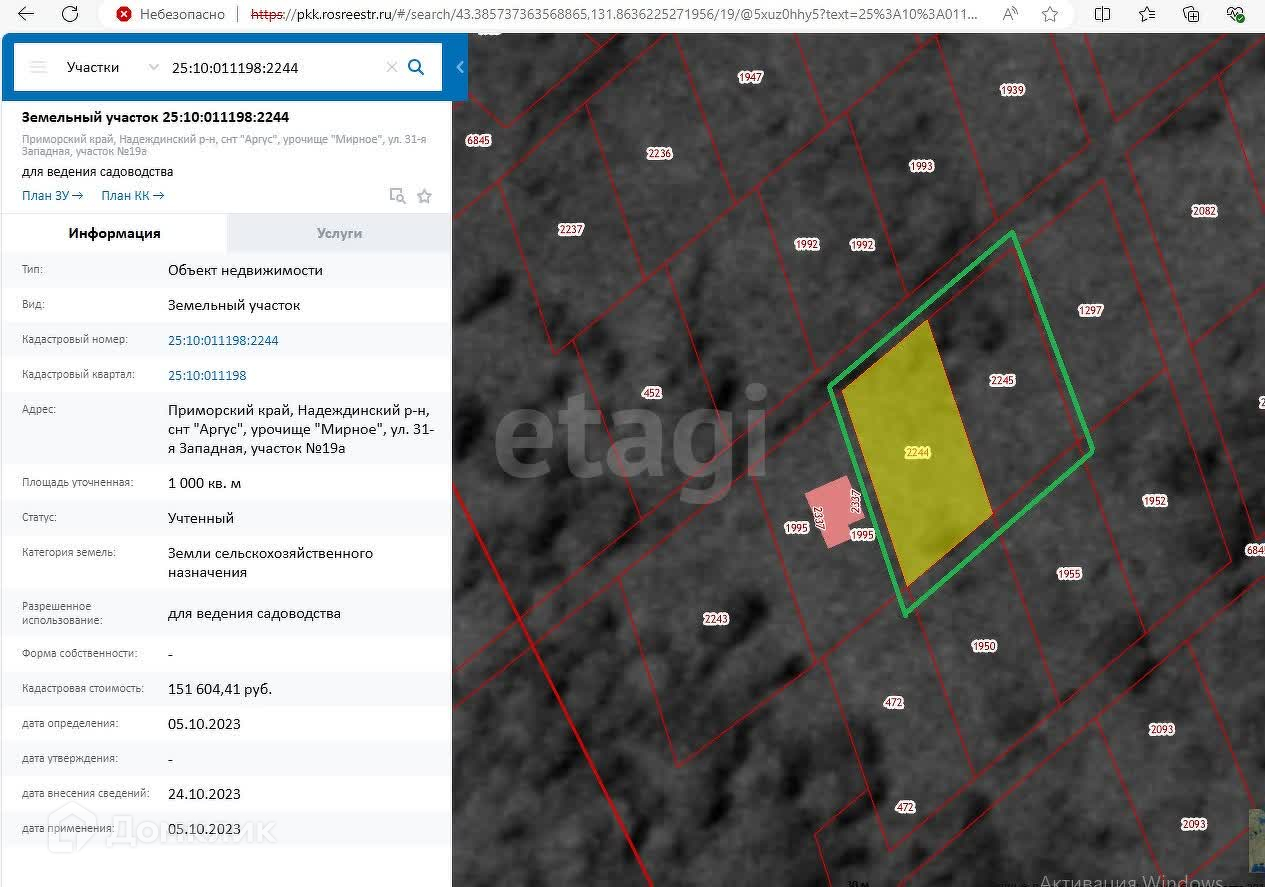
Task: Go back with the browser back arrow
Action: pos(26,14)
